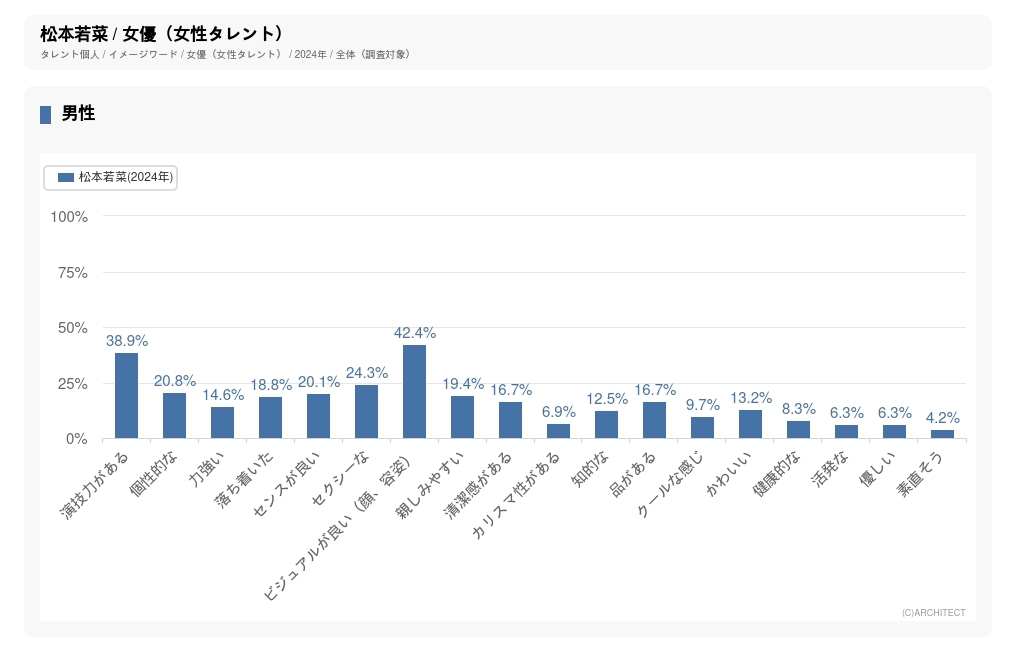Click the (C)ARCHITECT credit text
The width and height of the screenshot is (1024, 653).
[x=933, y=612]
